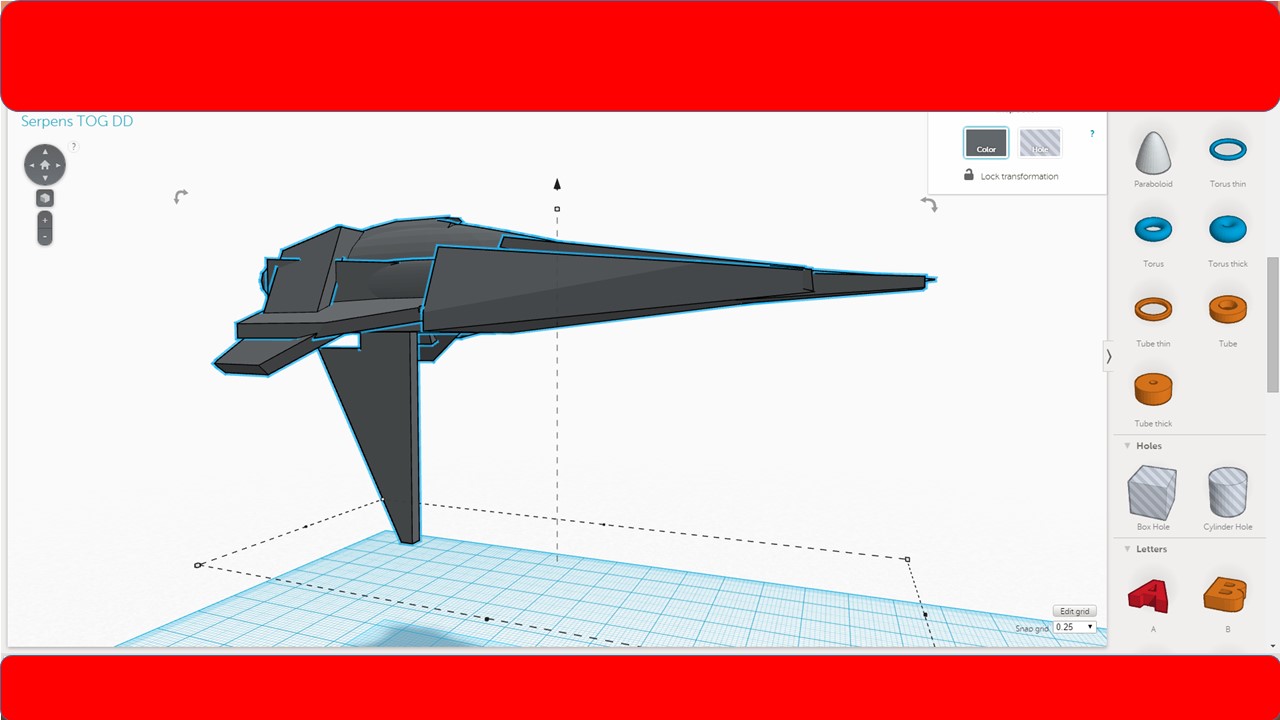Orbit the view right with the right arrow
1280x720 pixels.
58,165
